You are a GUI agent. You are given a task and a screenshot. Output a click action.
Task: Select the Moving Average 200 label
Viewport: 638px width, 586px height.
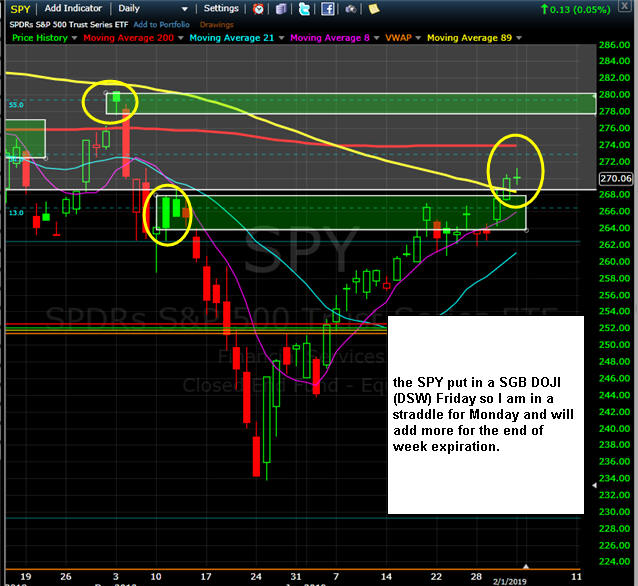[129, 38]
